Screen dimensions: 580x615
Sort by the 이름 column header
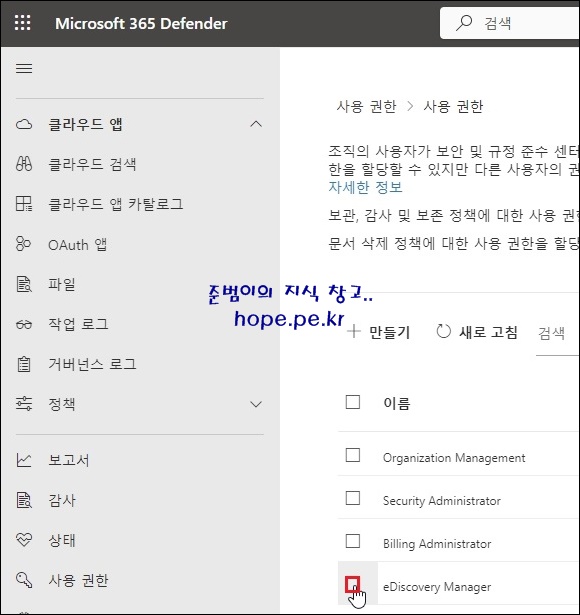(396, 403)
